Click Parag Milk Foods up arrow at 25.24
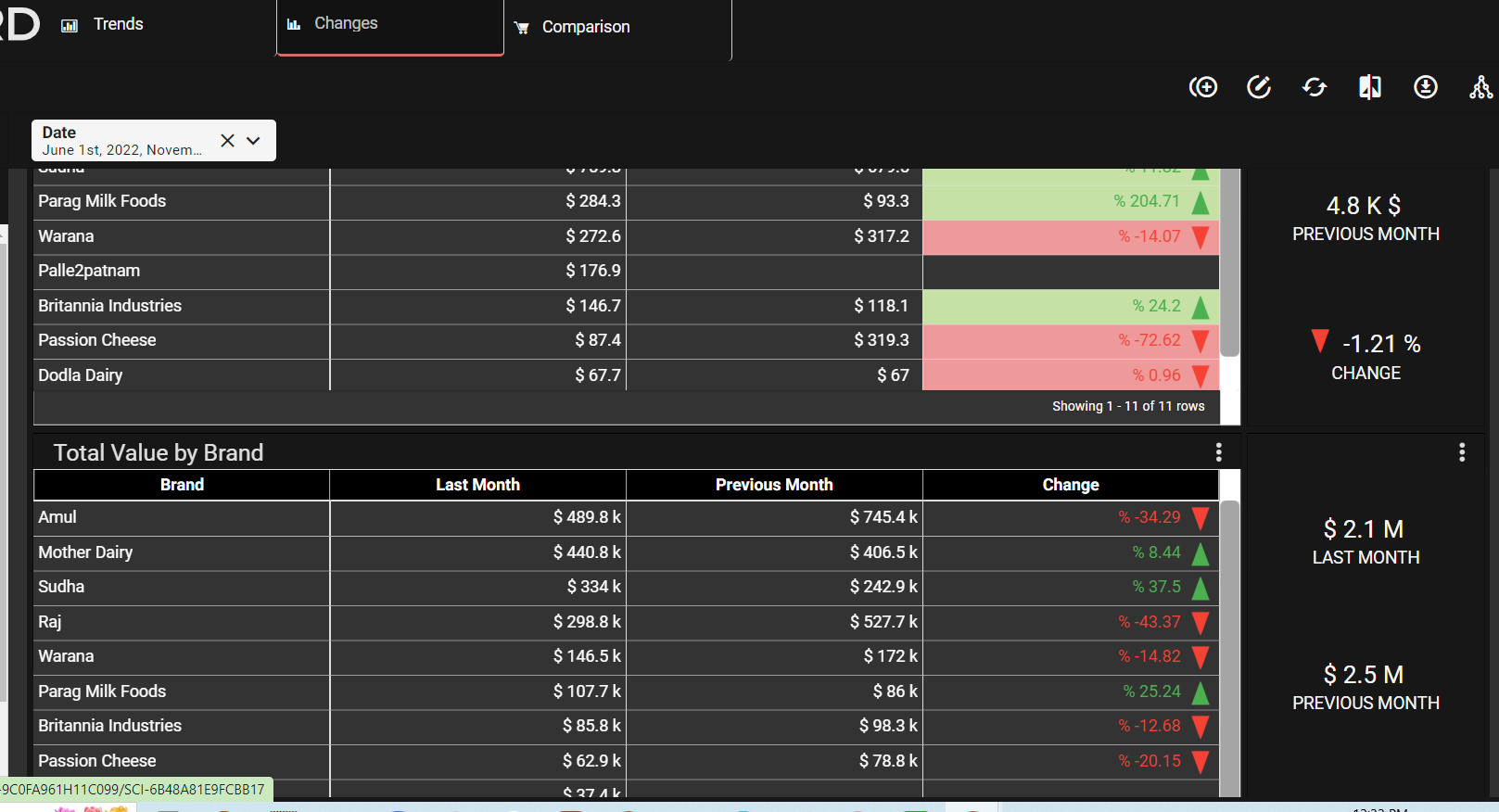The image size is (1499, 812). [1200, 692]
